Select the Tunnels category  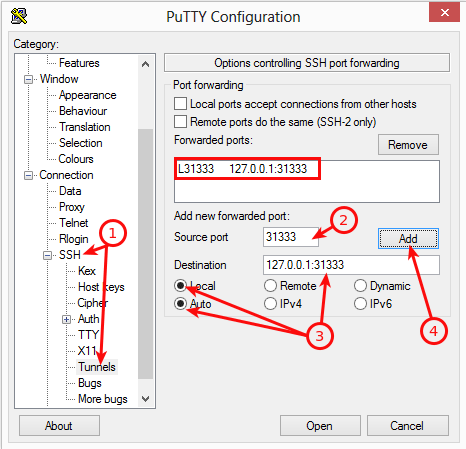97,367
